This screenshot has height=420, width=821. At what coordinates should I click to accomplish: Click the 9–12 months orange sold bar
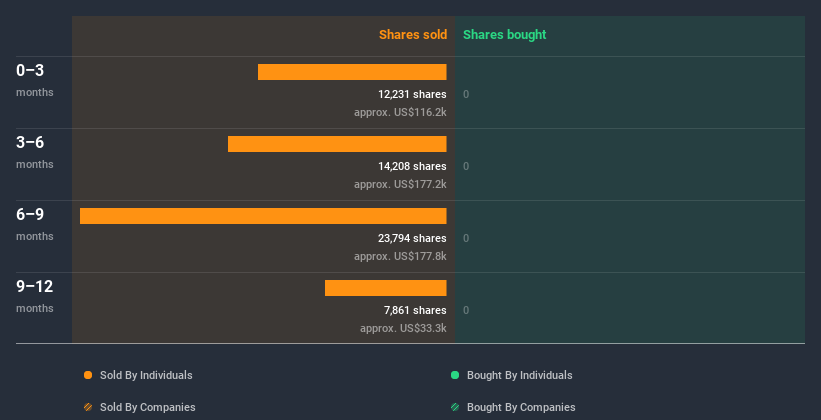point(385,288)
